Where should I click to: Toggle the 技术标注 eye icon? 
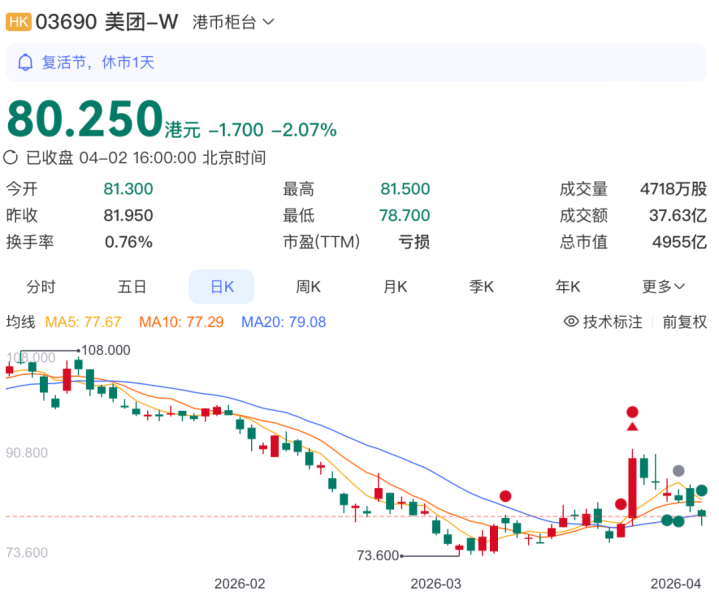(x=571, y=322)
